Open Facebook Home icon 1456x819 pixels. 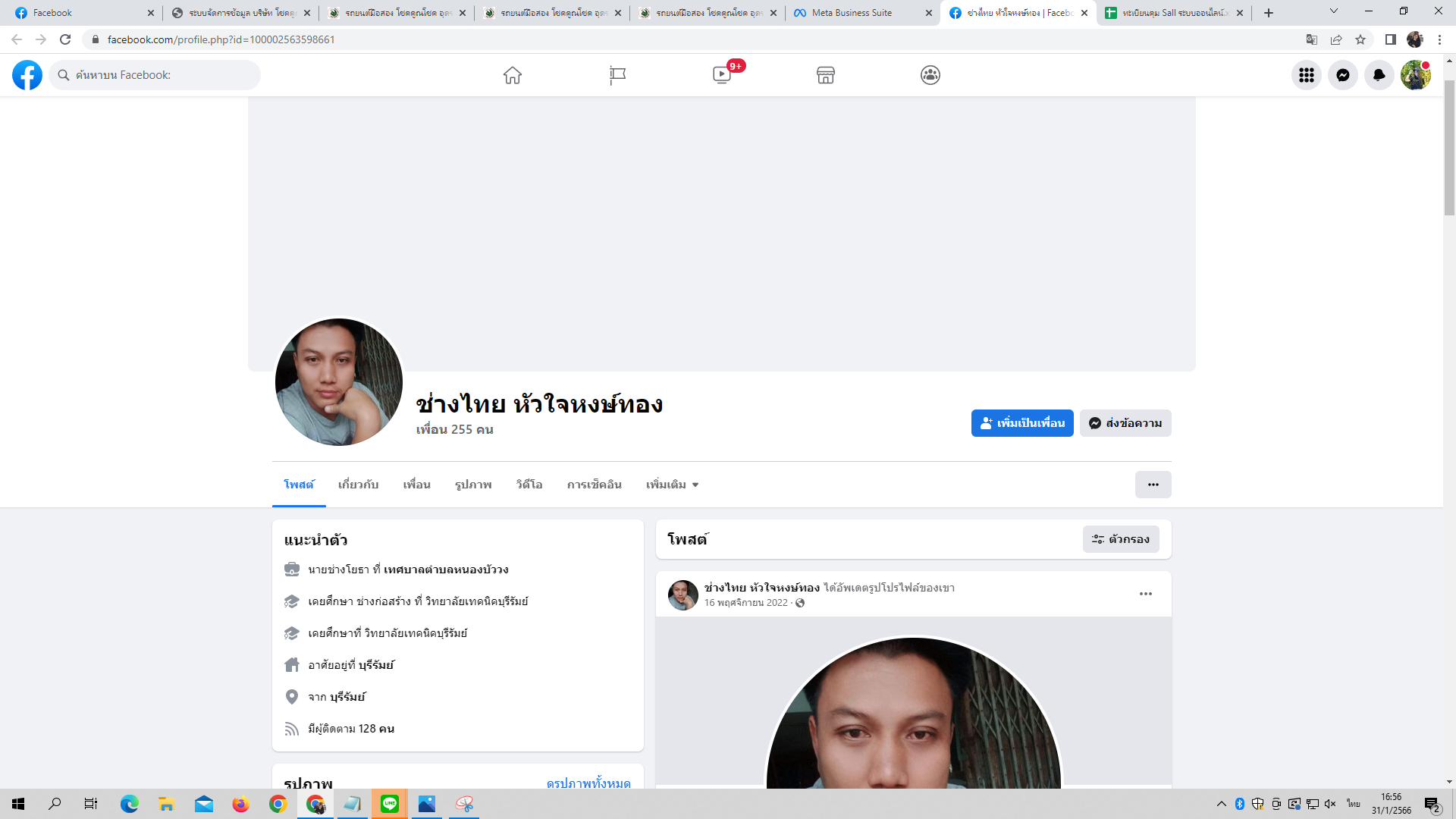click(x=513, y=75)
